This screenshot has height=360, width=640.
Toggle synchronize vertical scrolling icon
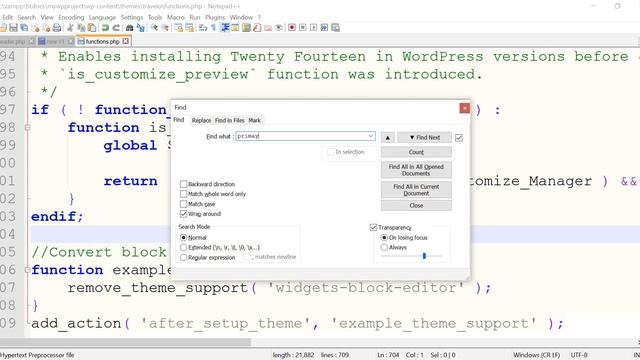[x=178, y=28]
